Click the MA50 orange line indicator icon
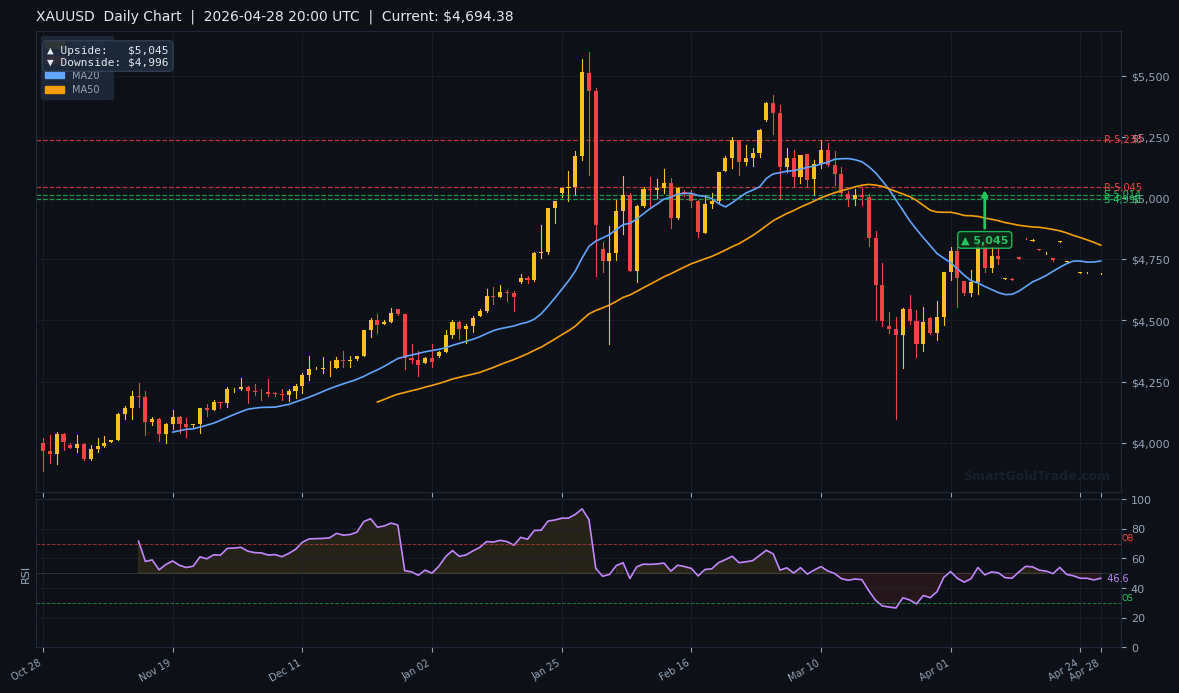The width and height of the screenshot is (1179, 693). (x=55, y=89)
